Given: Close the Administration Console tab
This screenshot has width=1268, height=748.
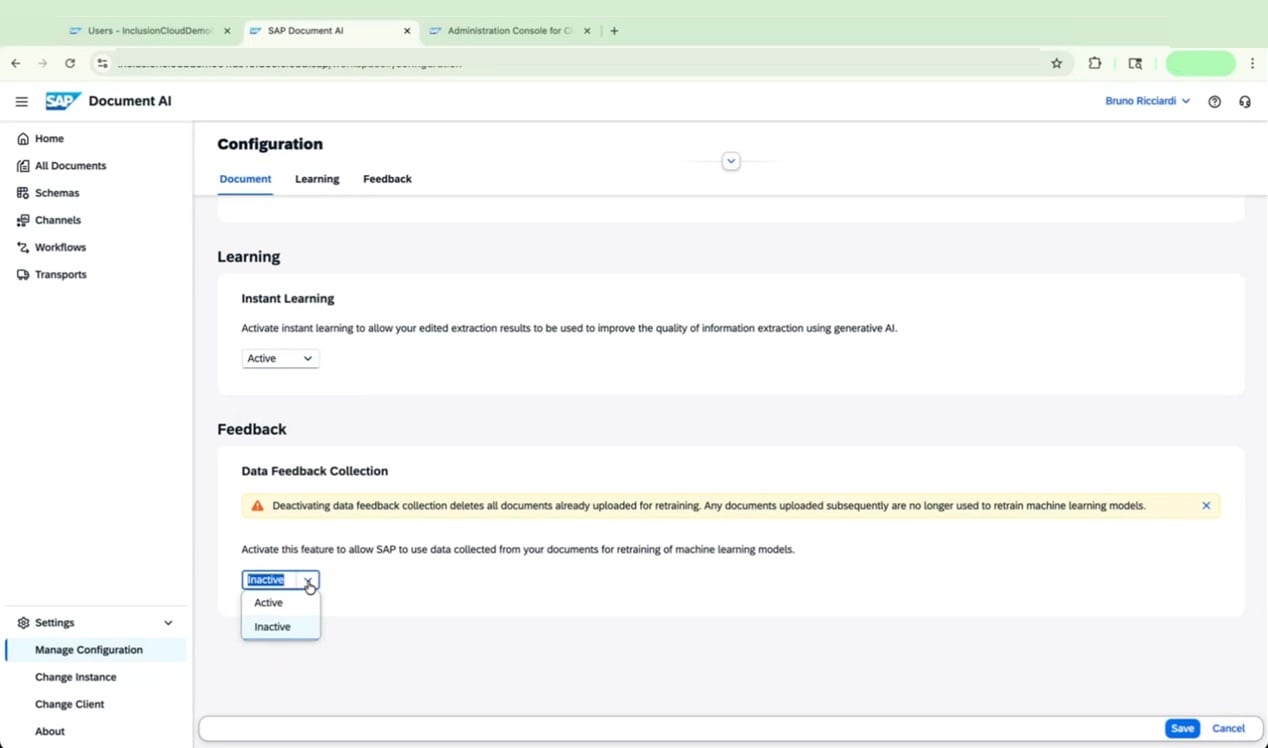Looking at the screenshot, I should 587,31.
